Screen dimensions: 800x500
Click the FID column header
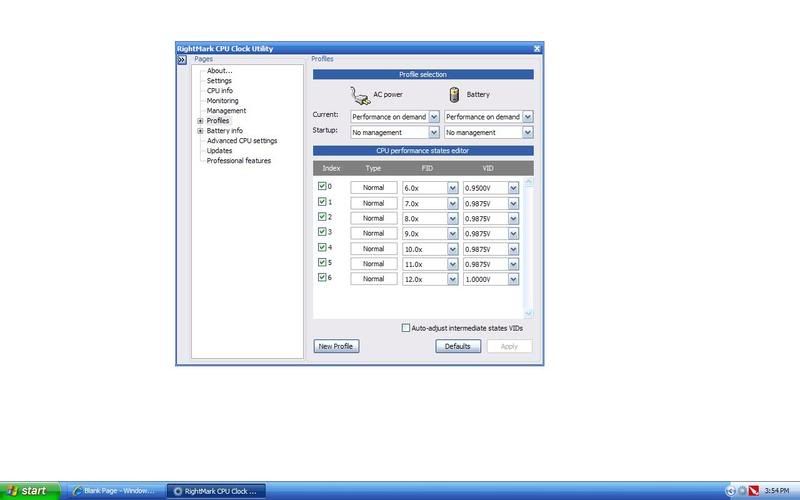tap(427, 168)
